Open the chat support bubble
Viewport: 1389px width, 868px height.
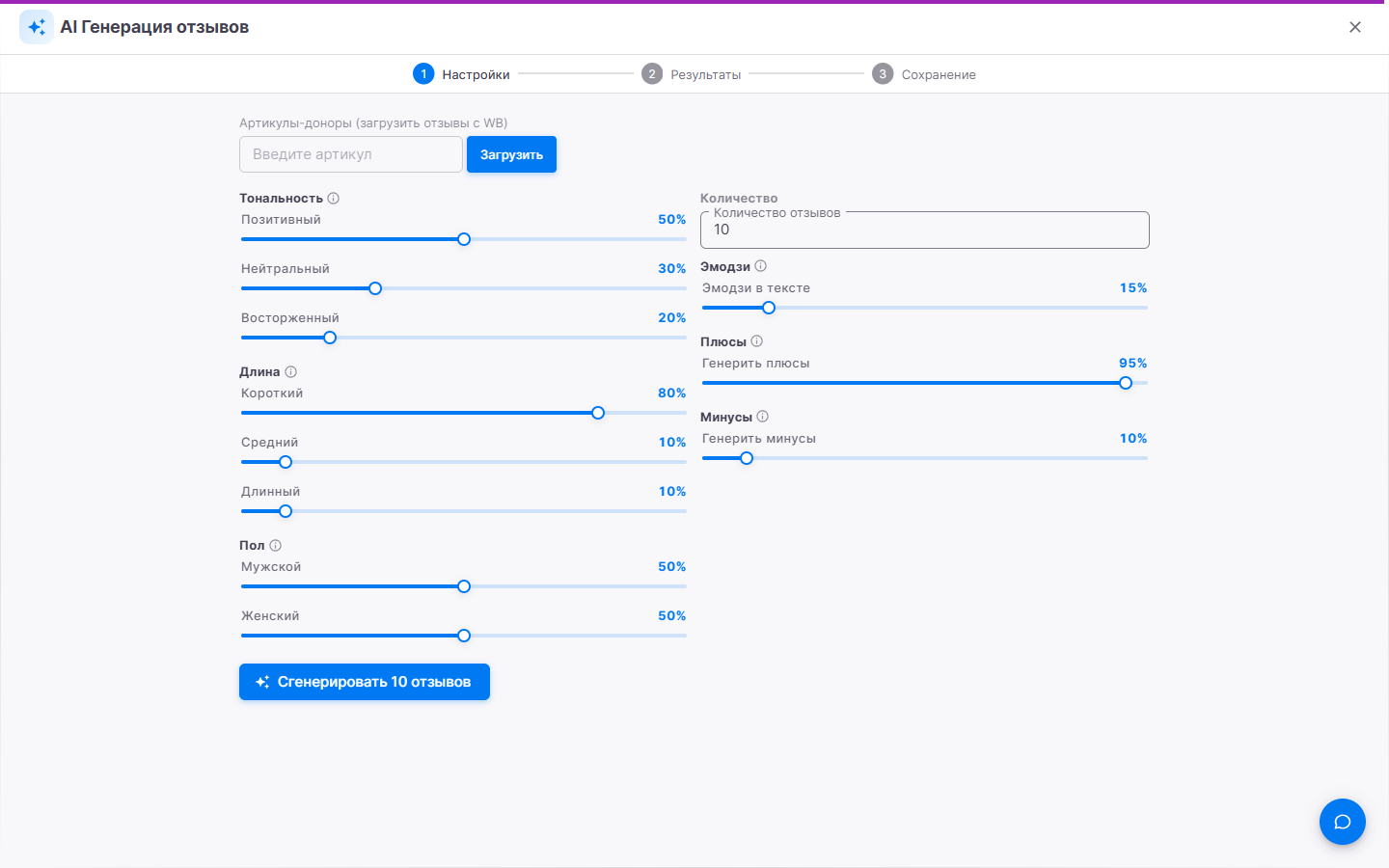1343,822
